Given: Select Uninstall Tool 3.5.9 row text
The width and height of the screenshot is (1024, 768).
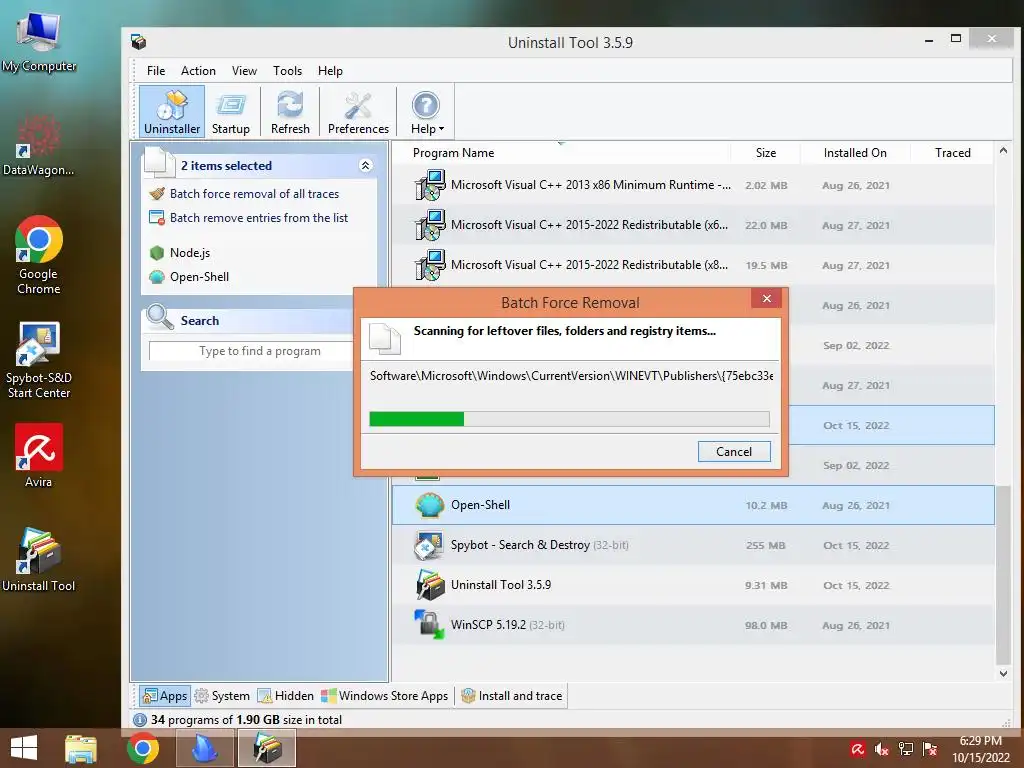Looking at the screenshot, I should (x=501, y=584).
